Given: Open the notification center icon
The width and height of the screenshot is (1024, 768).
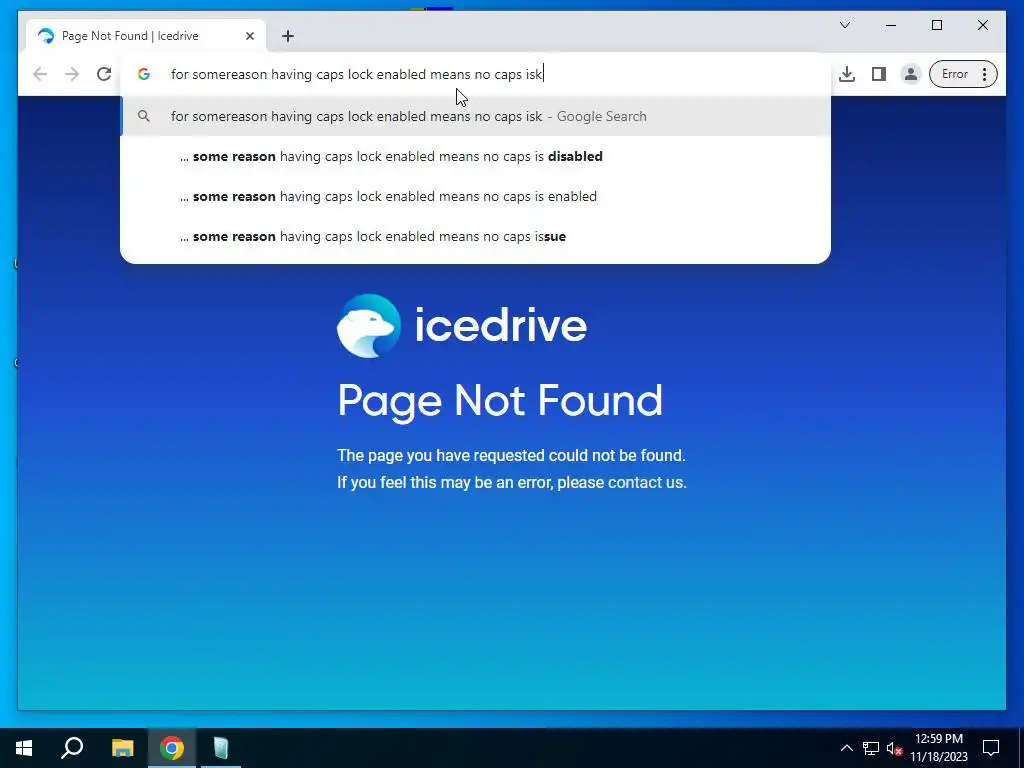Looking at the screenshot, I should tap(991, 748).
